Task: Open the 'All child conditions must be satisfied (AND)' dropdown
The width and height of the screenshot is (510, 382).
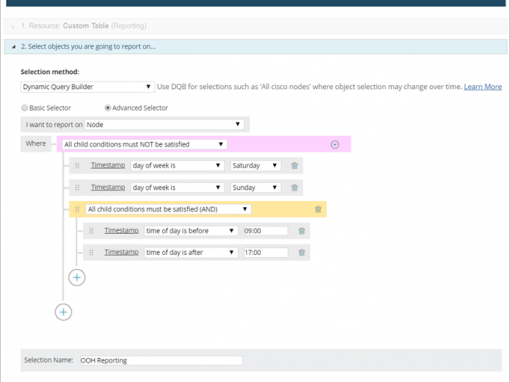Action: (168, 209)
